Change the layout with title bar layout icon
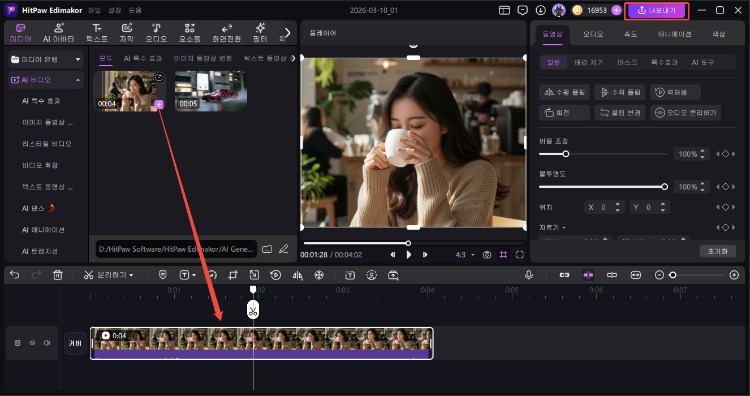 point(504,10)
